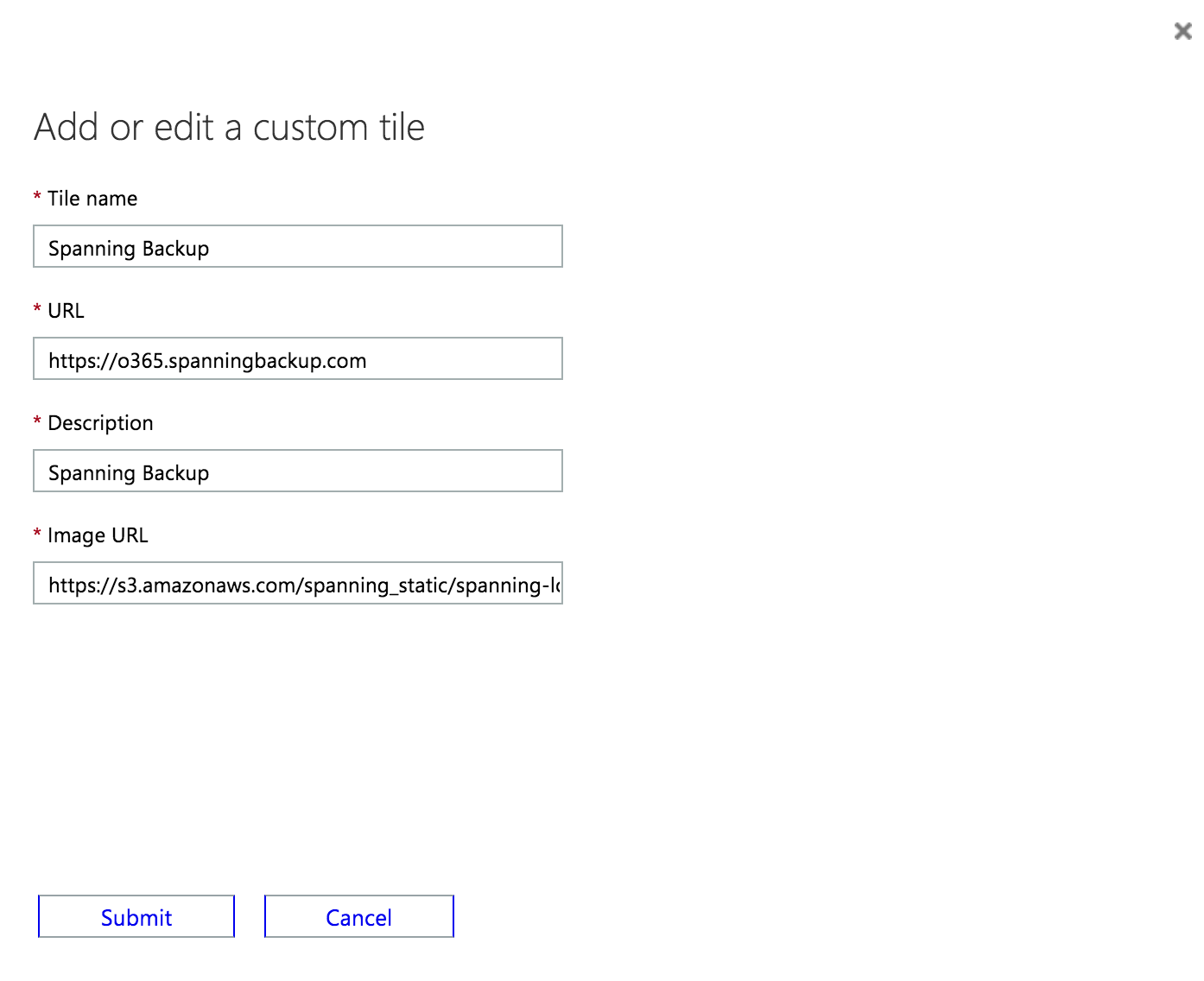
Task: Click the 'Add or edit a custom tile' heading
Action: [230, 128]
